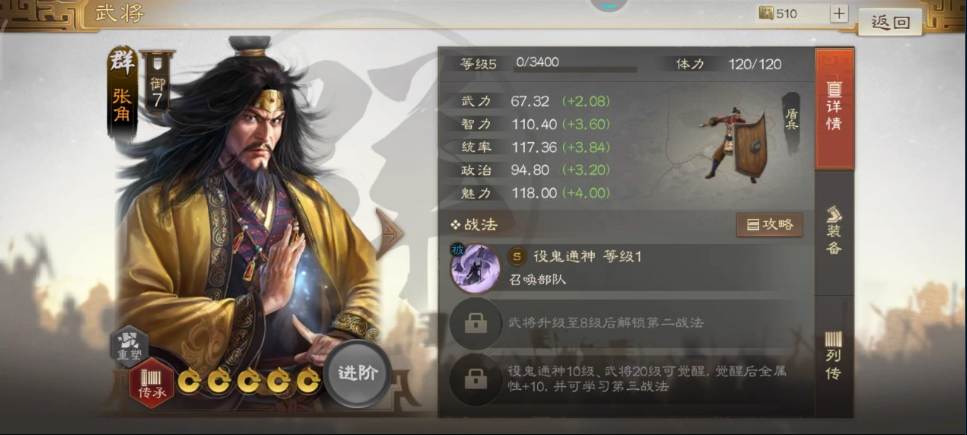Image resolution: width=967 pixels, height=435 pixels.
Task: Click the plus icon beside 510 currency
Action: pos(839,14)
